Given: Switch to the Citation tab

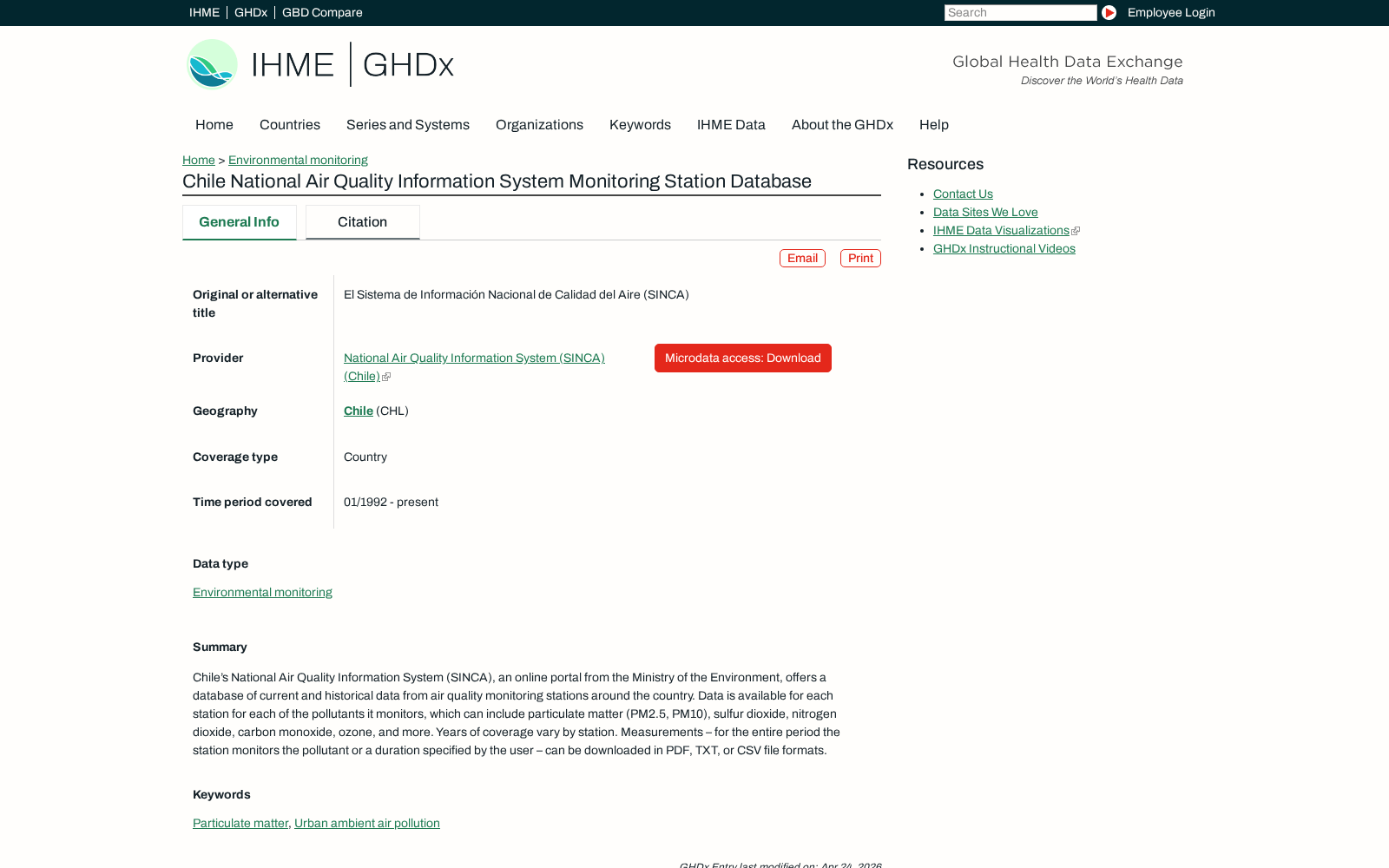Looking at the screenshot, I should (x=363, y=222).
